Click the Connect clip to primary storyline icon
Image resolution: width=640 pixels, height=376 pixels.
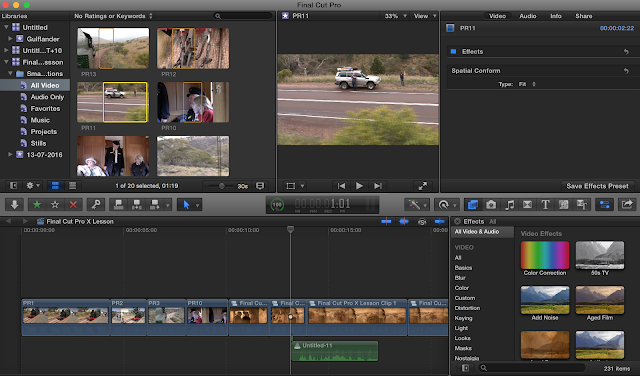point(118,205)
